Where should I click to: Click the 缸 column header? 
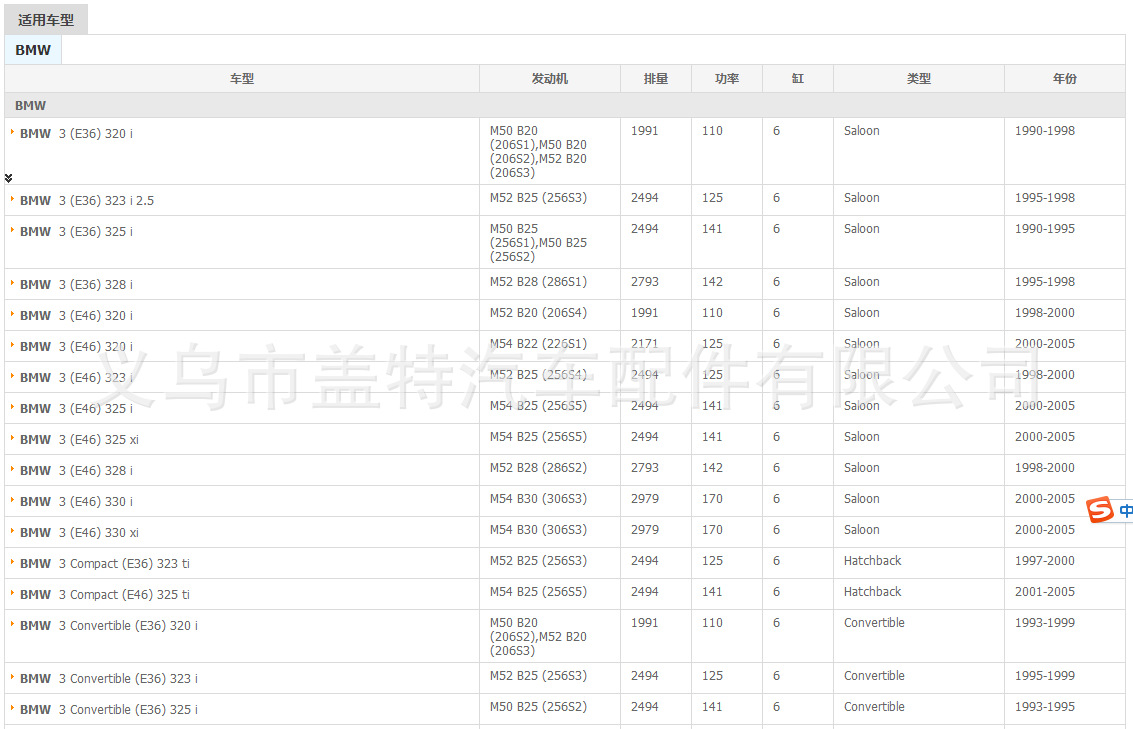798,79
